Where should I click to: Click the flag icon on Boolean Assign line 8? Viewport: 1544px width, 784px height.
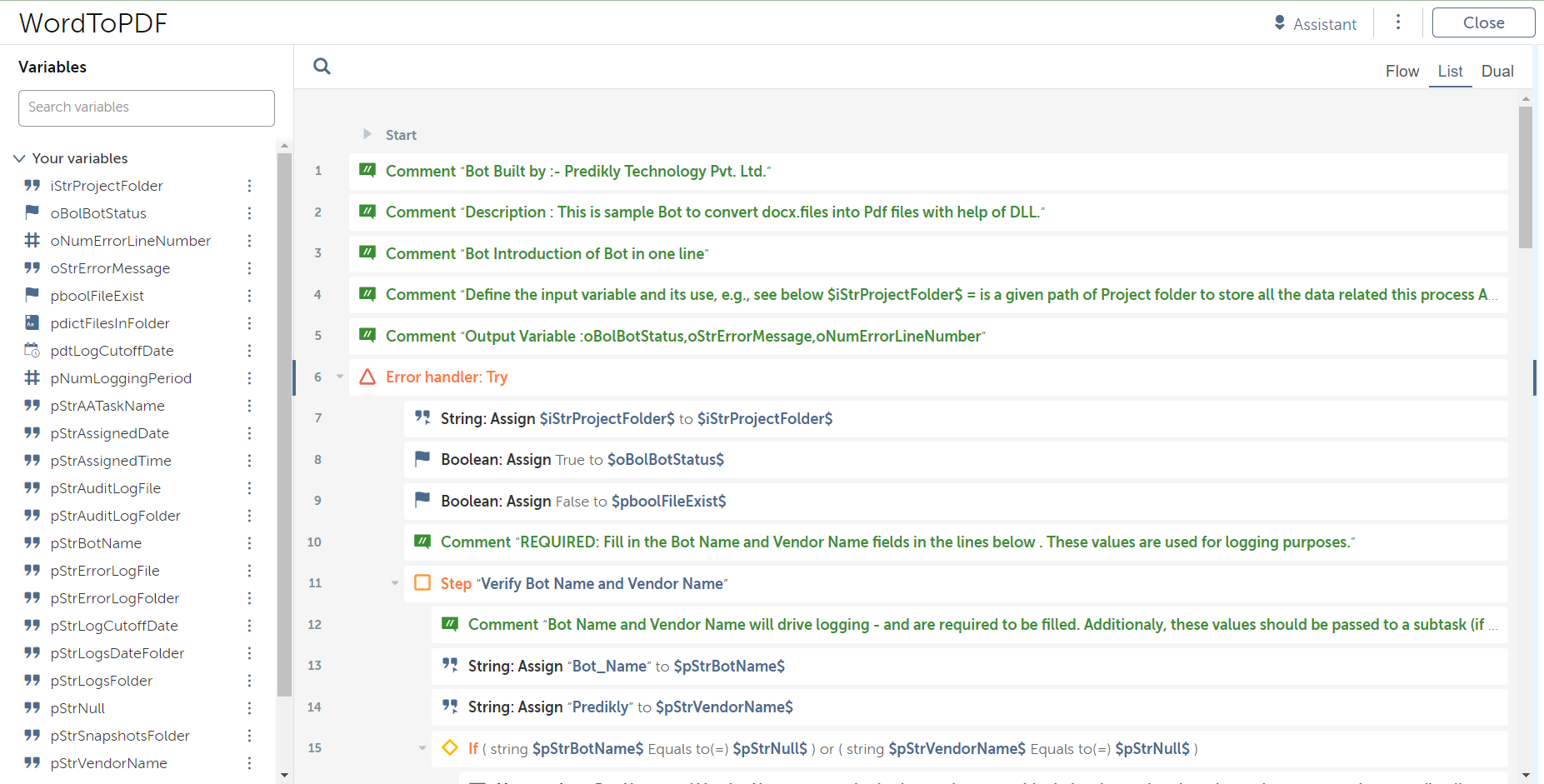422,459
